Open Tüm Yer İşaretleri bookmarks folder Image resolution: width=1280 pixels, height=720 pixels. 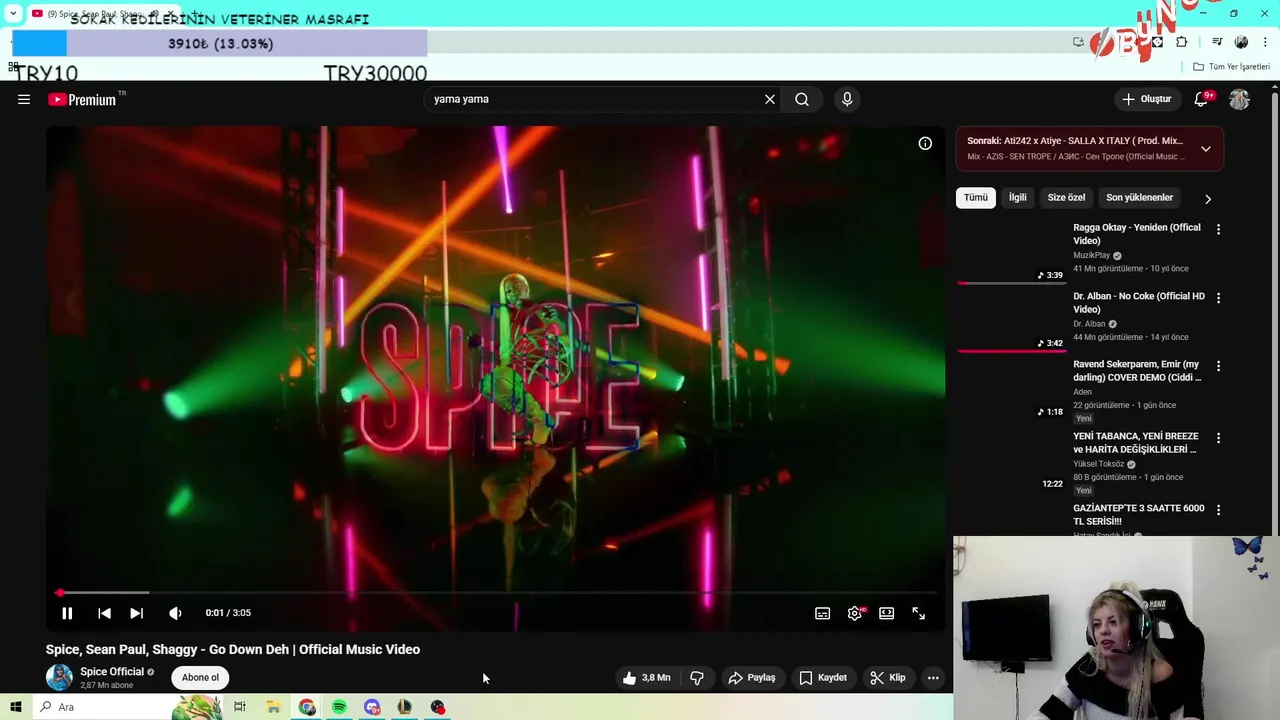[x=1231, y=67]
